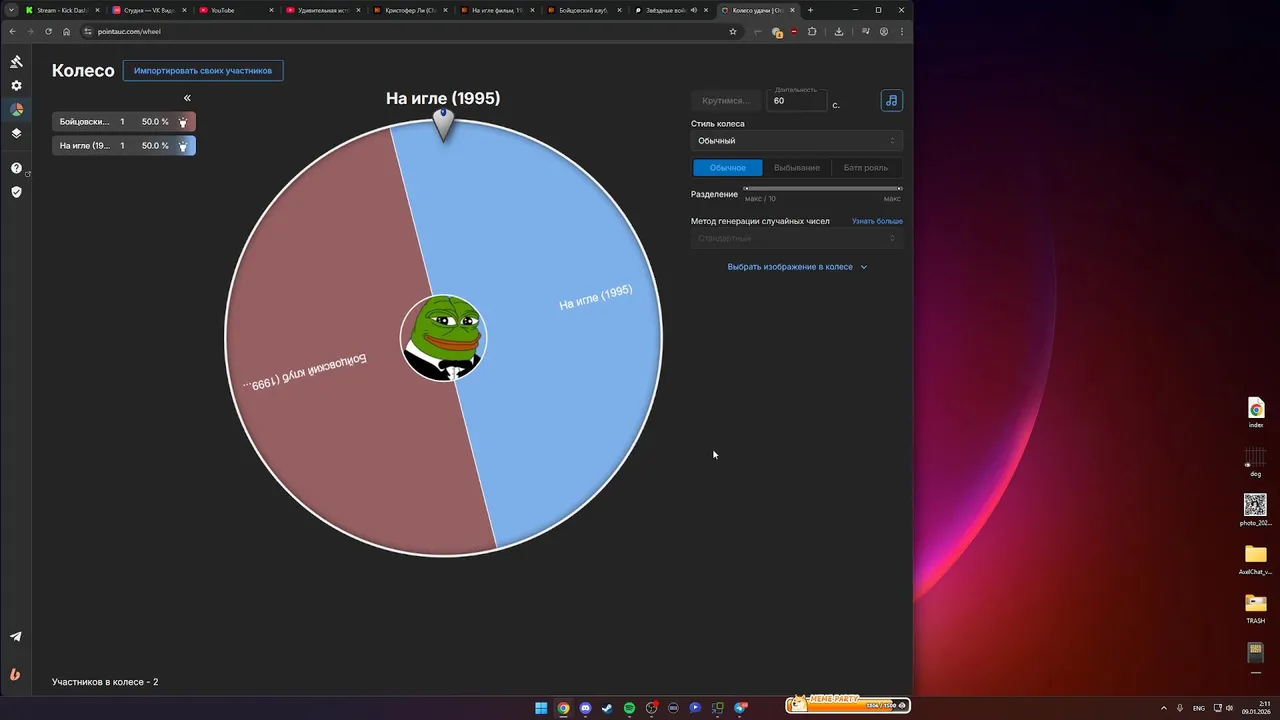Select the Обычное wheel mode
This screenshot has width=1280, height=720.
pyautogui.click(x=727, y=168)
